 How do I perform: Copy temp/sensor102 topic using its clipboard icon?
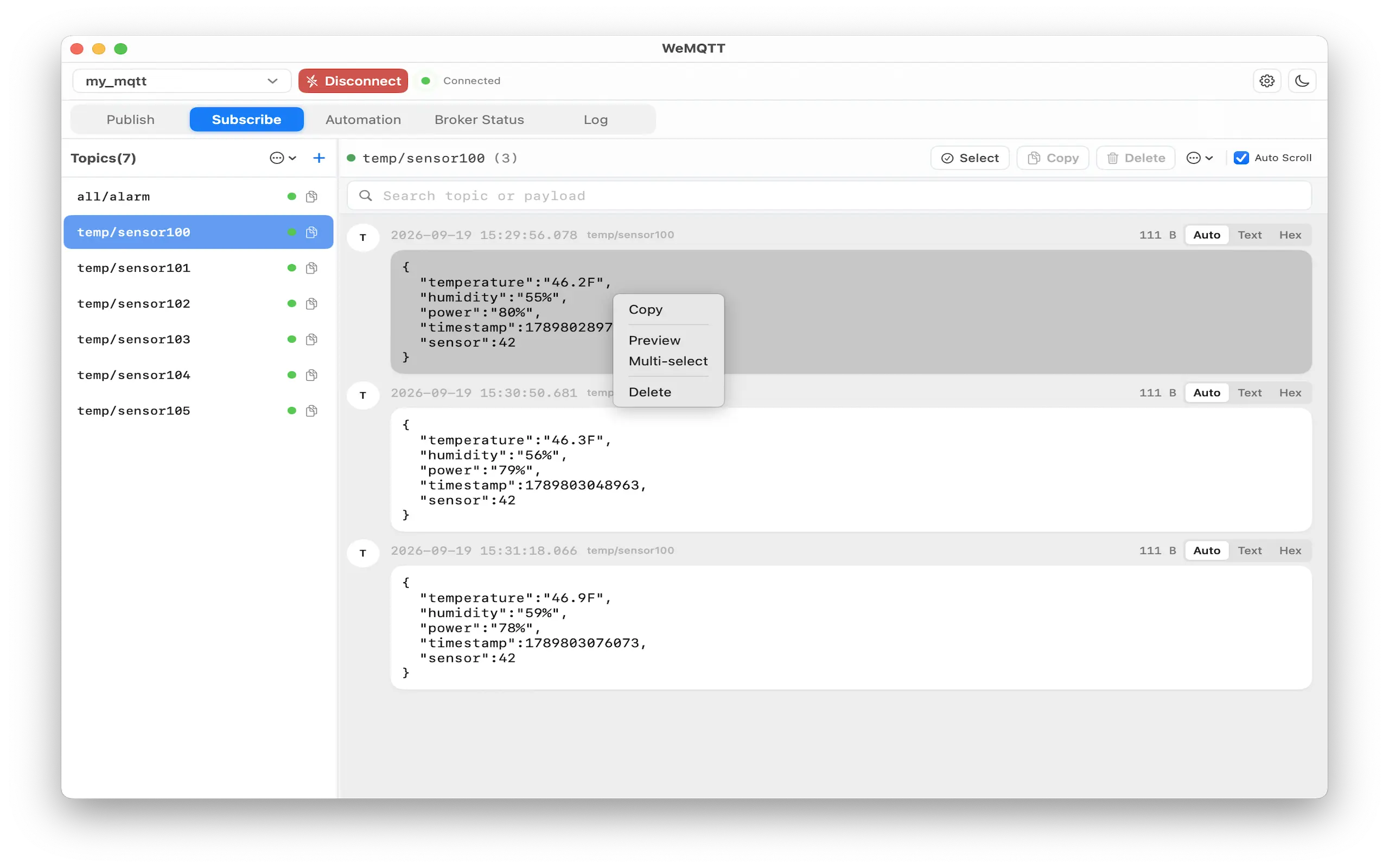point(311,304)
